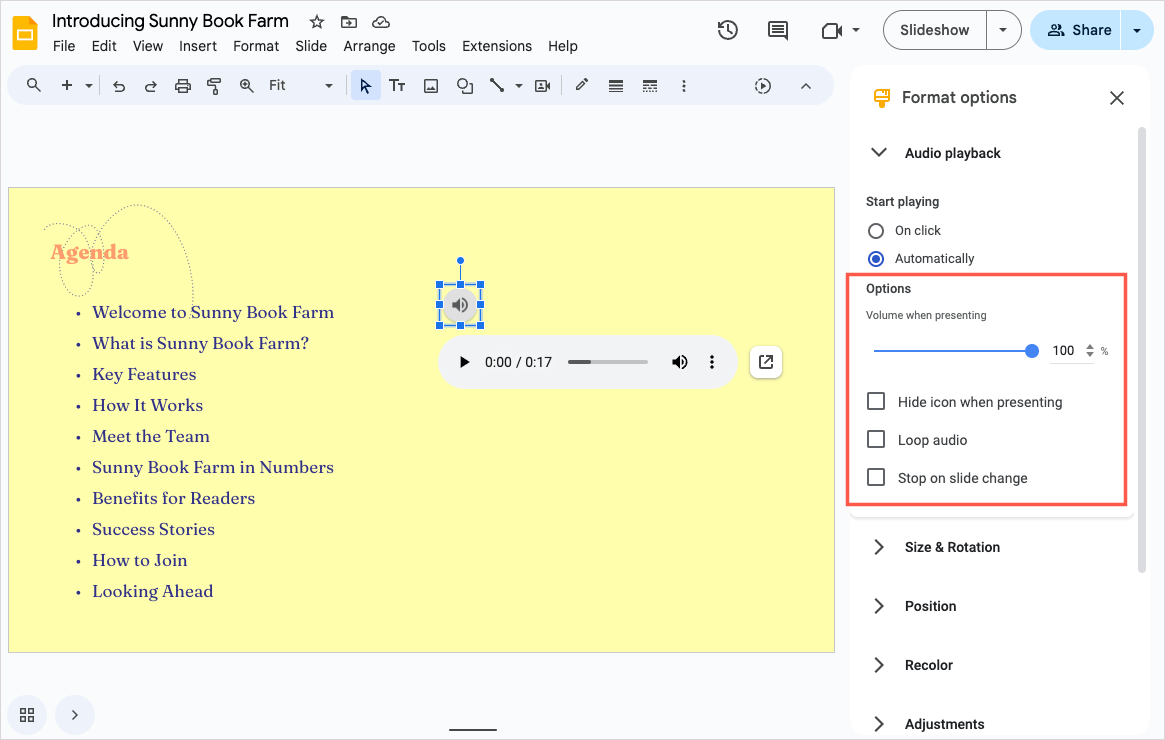1165x740 pixels.
Task: Expand the Size & Rotation section
Action: pos(879,547)
